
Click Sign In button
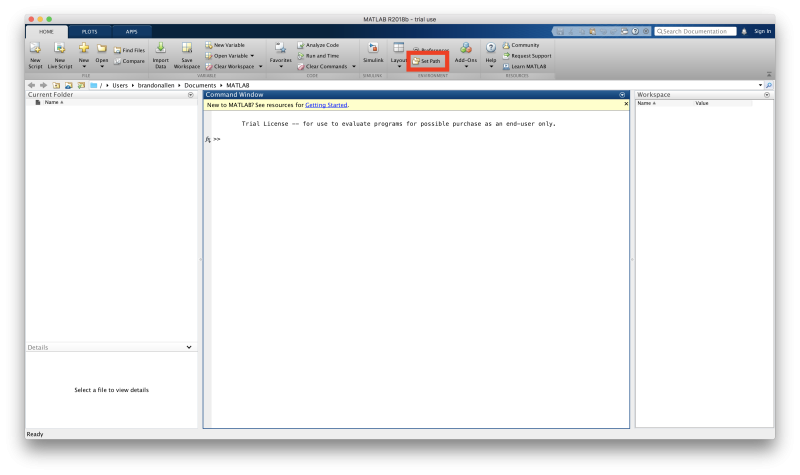[x=762, y=31]
